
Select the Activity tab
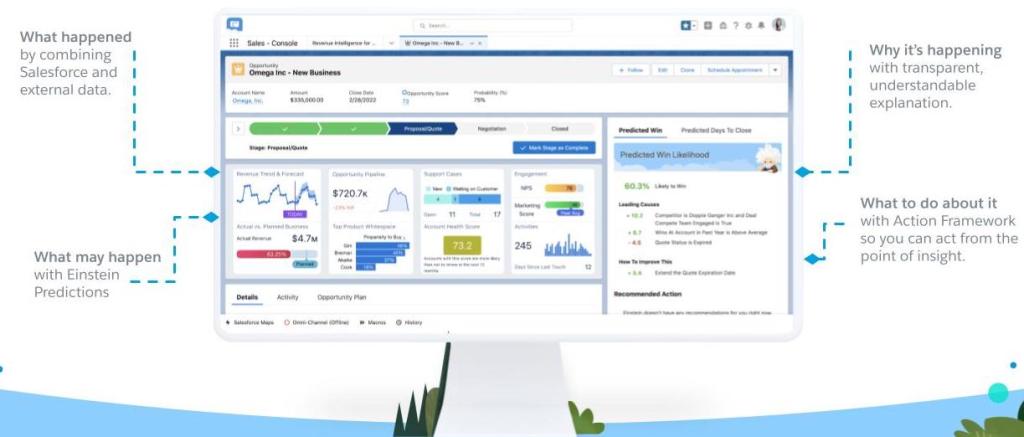coord(288,298)
